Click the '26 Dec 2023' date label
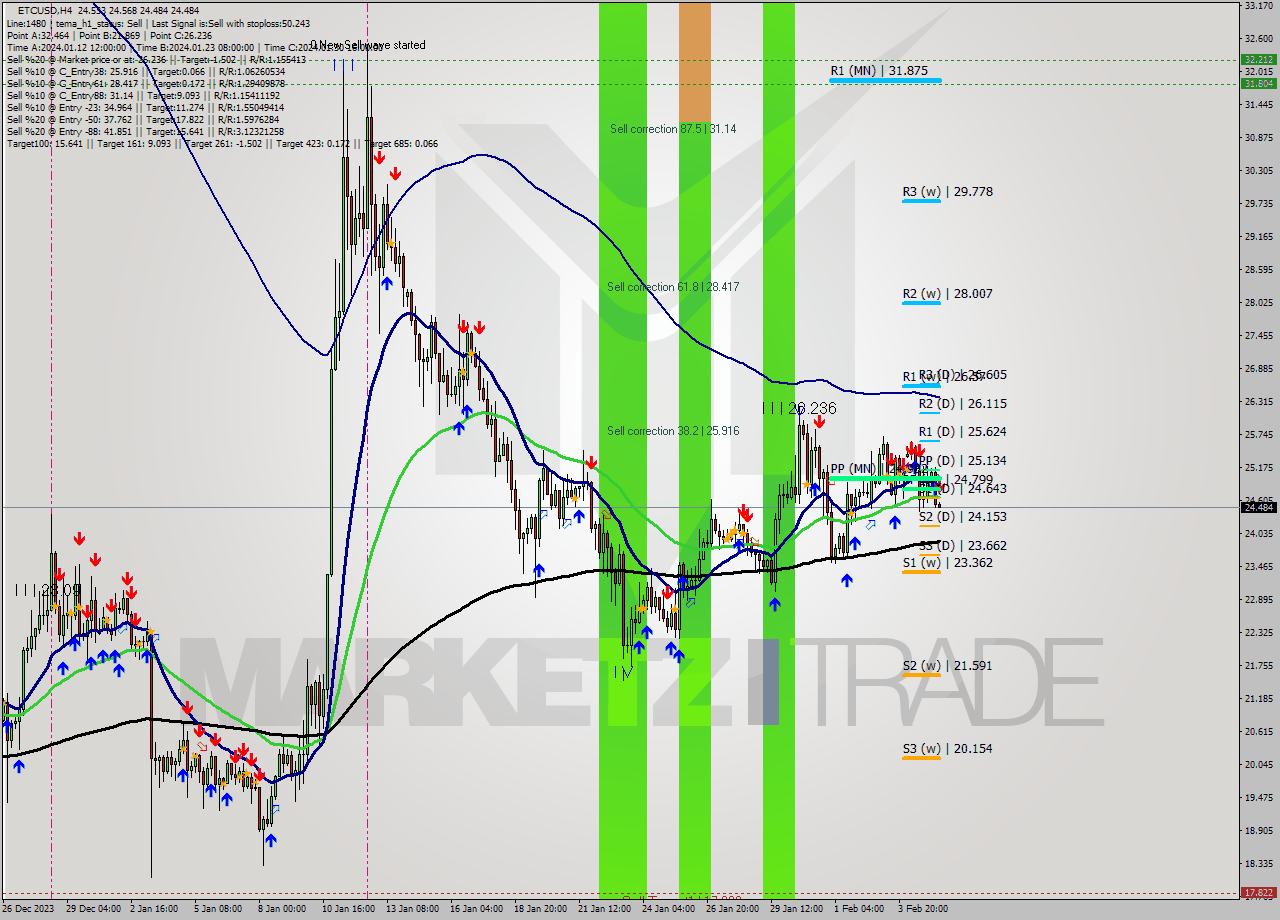This screenshot has width=1280, height=920. [x=29, y=909]
